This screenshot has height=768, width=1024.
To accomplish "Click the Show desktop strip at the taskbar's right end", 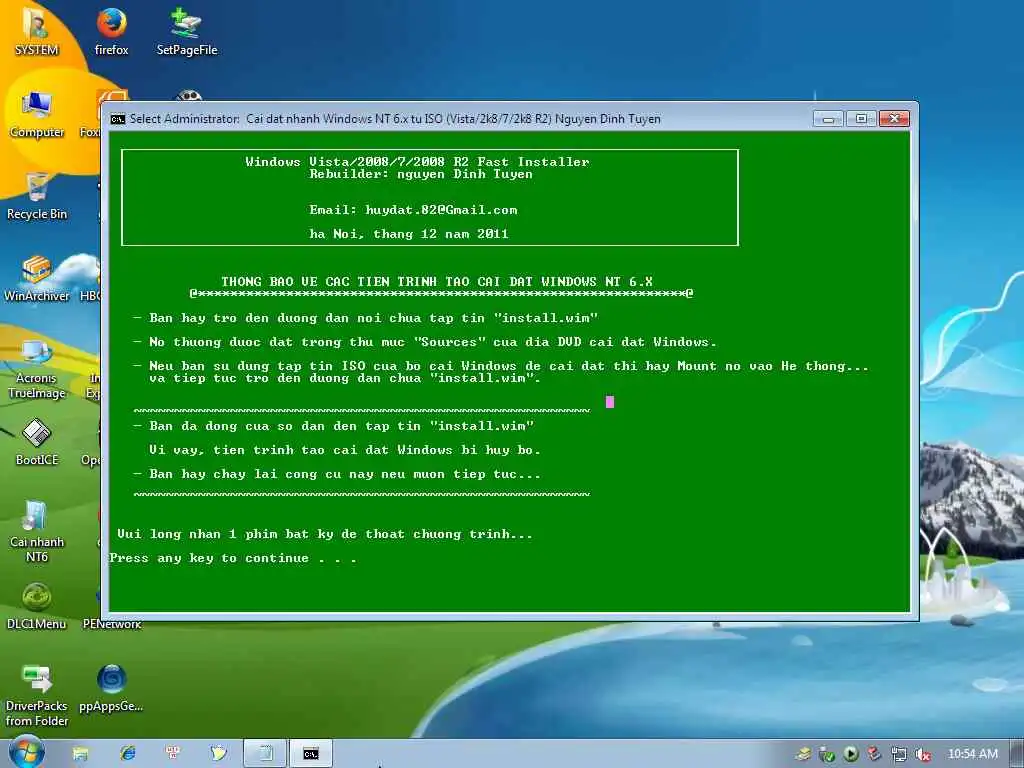I will [1017, 754].
